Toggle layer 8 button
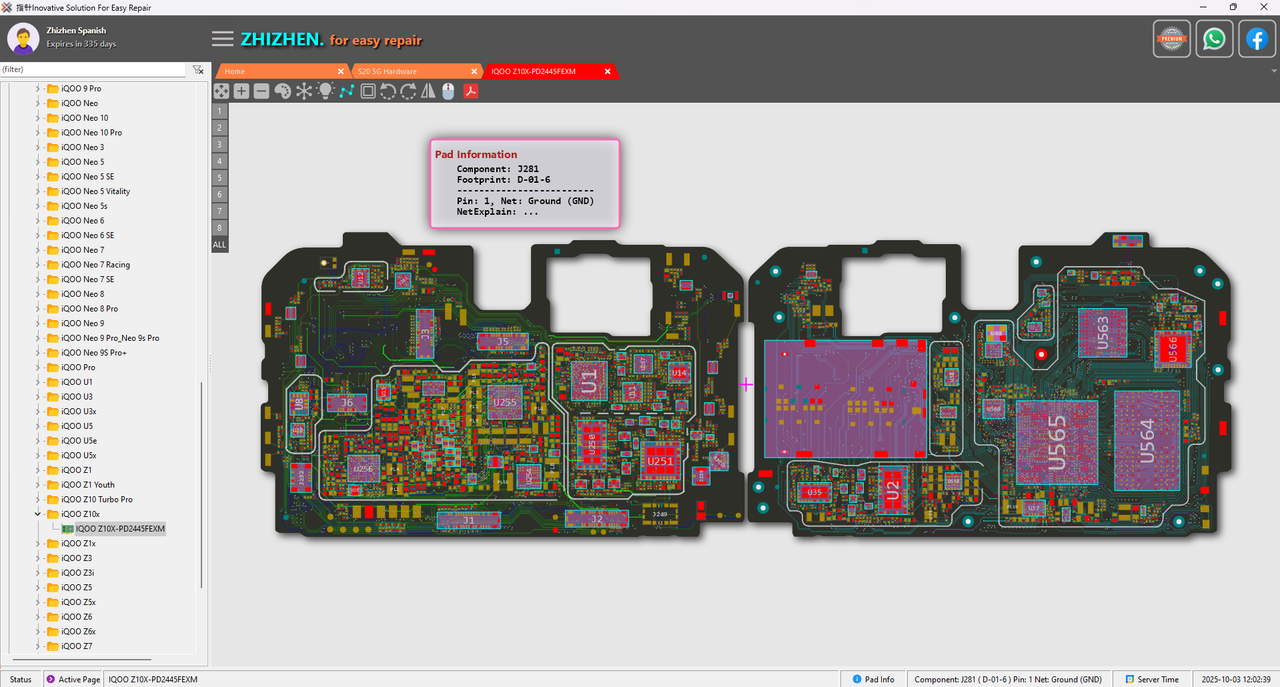The image size is (1280, 687). pos(219,228)
